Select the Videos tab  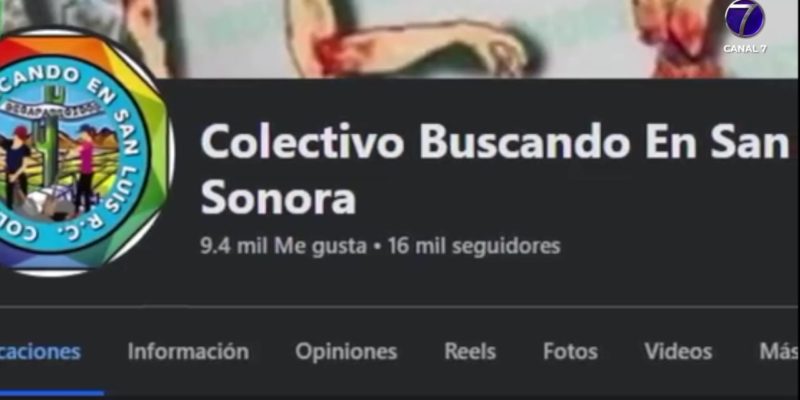tap(678, 352)
